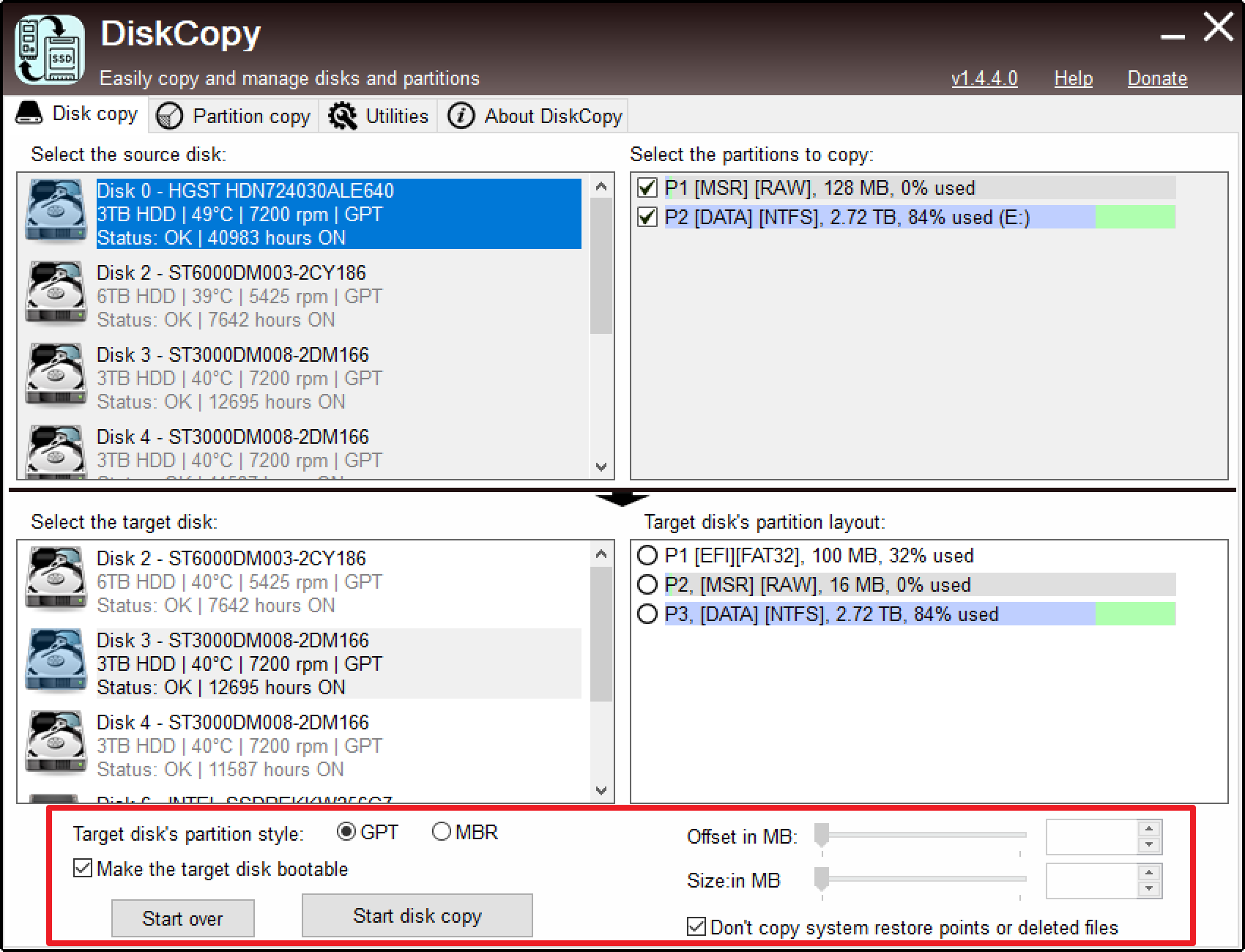Click target text 'Status: OK | 11587 hours ON'
Screen dimensions: 1245x952
[x=220, y=770]
